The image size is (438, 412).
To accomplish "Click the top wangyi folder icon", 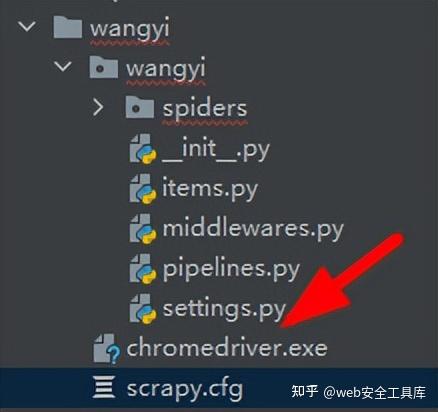I will pyautogui.click(x=68, y=27).
